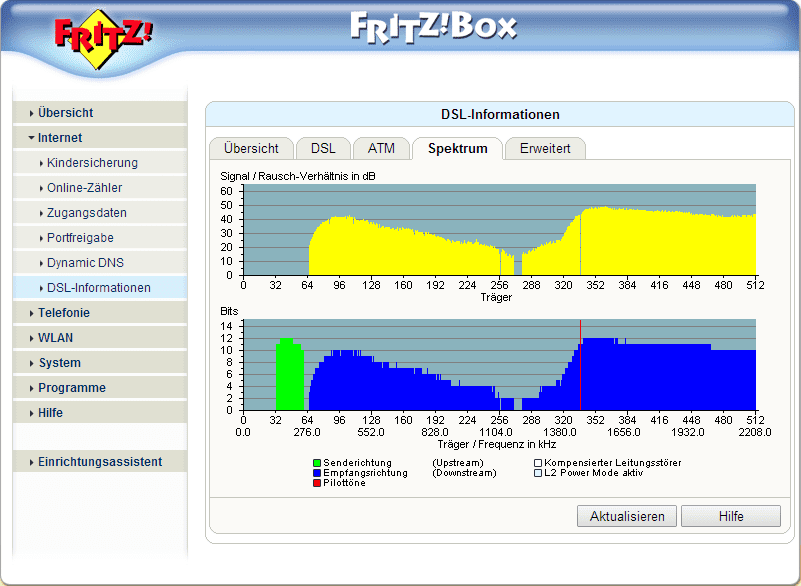
Task: Collapse the Internet menu arrow
Action: point(32,138)
